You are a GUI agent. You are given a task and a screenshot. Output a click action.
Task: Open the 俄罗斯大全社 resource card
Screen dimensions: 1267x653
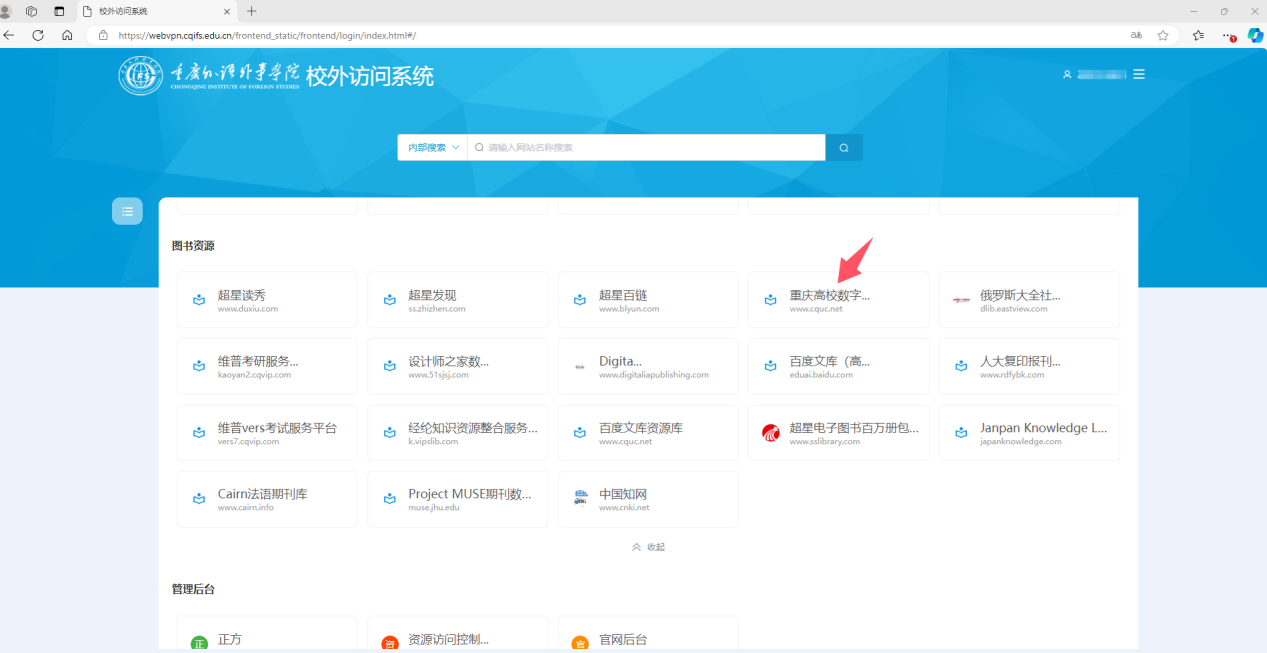[1029, 300]
